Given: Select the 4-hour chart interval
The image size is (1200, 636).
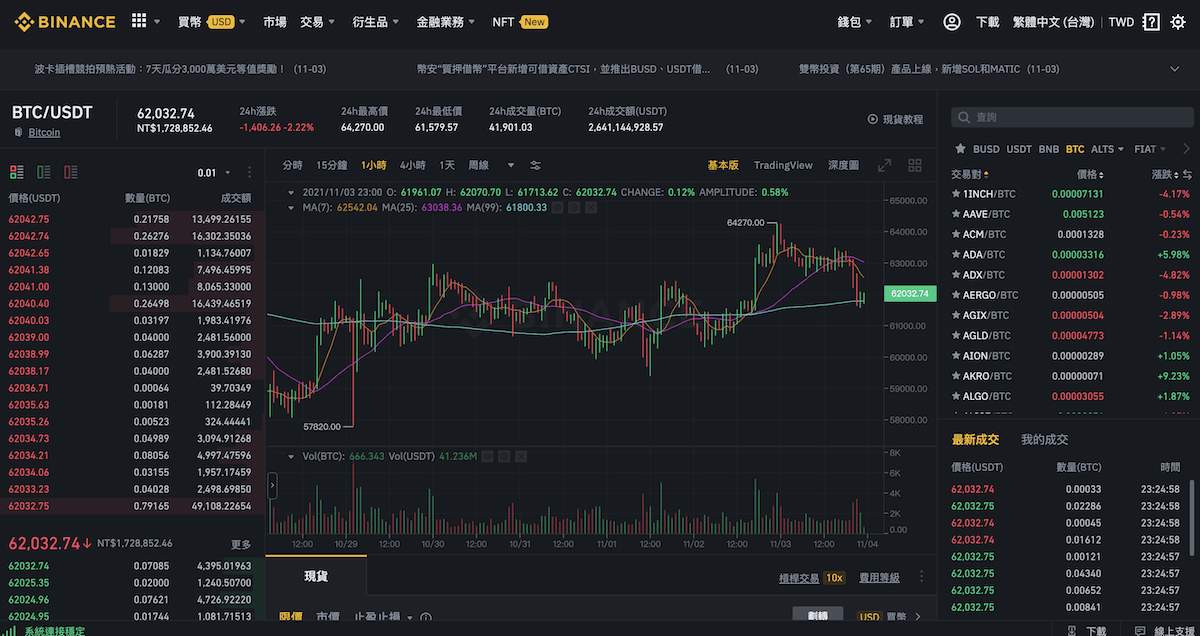Looking at the screenshot, I should 412,165.
